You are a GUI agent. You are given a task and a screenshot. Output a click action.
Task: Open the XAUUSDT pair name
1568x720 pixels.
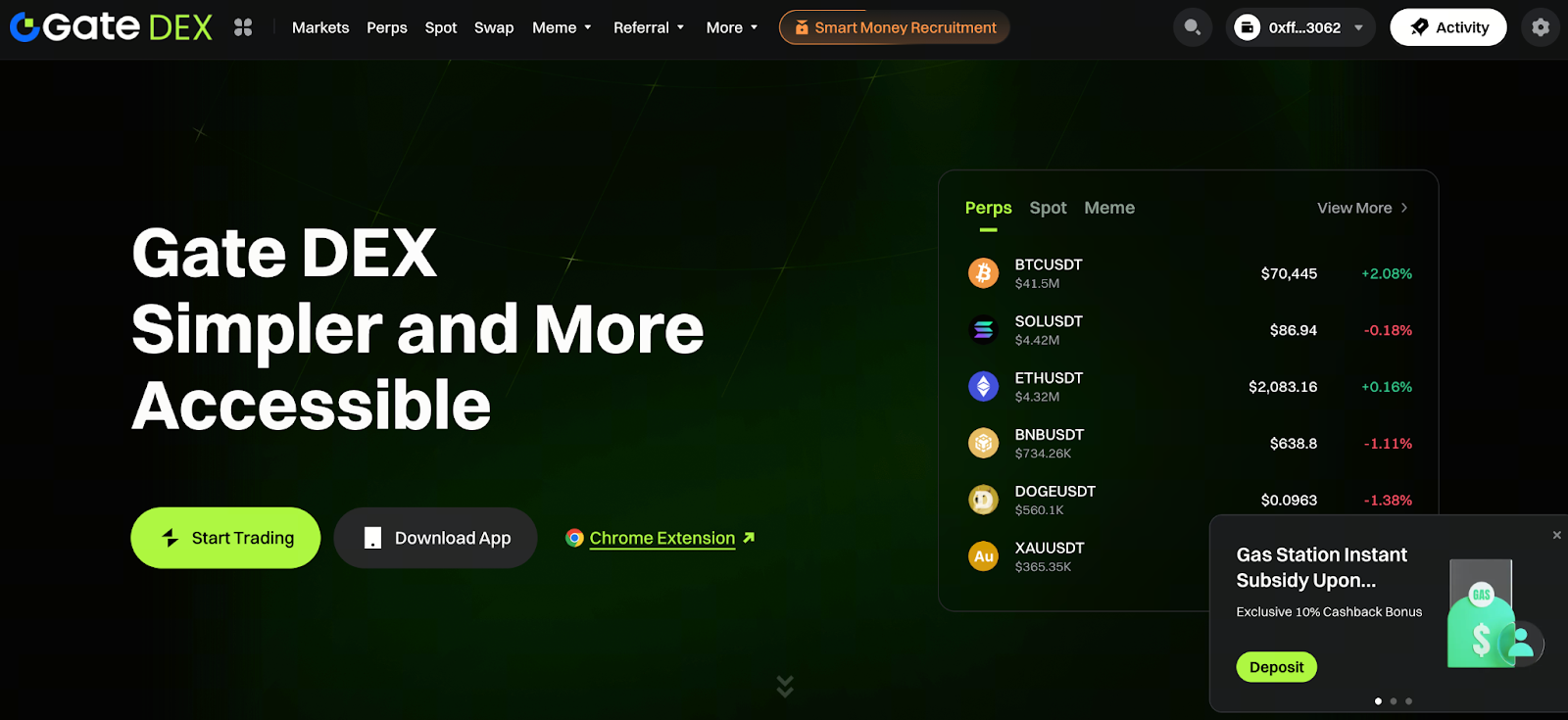pyautogui.click(x=1050, y=549)
